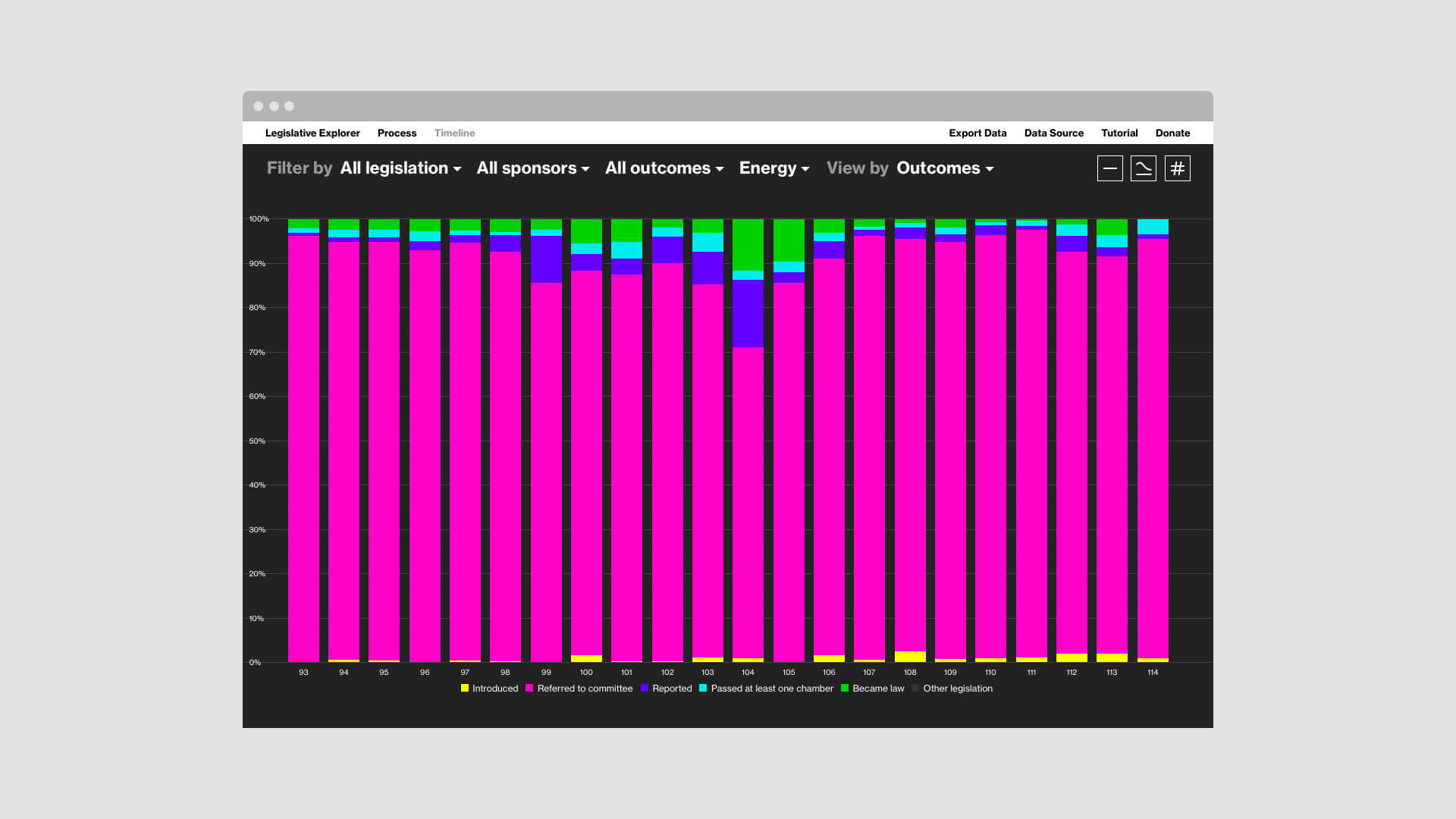This screenshot has width=1456, height=819.
Task: Switch to the Timeline tab
Action: point(455,133)
